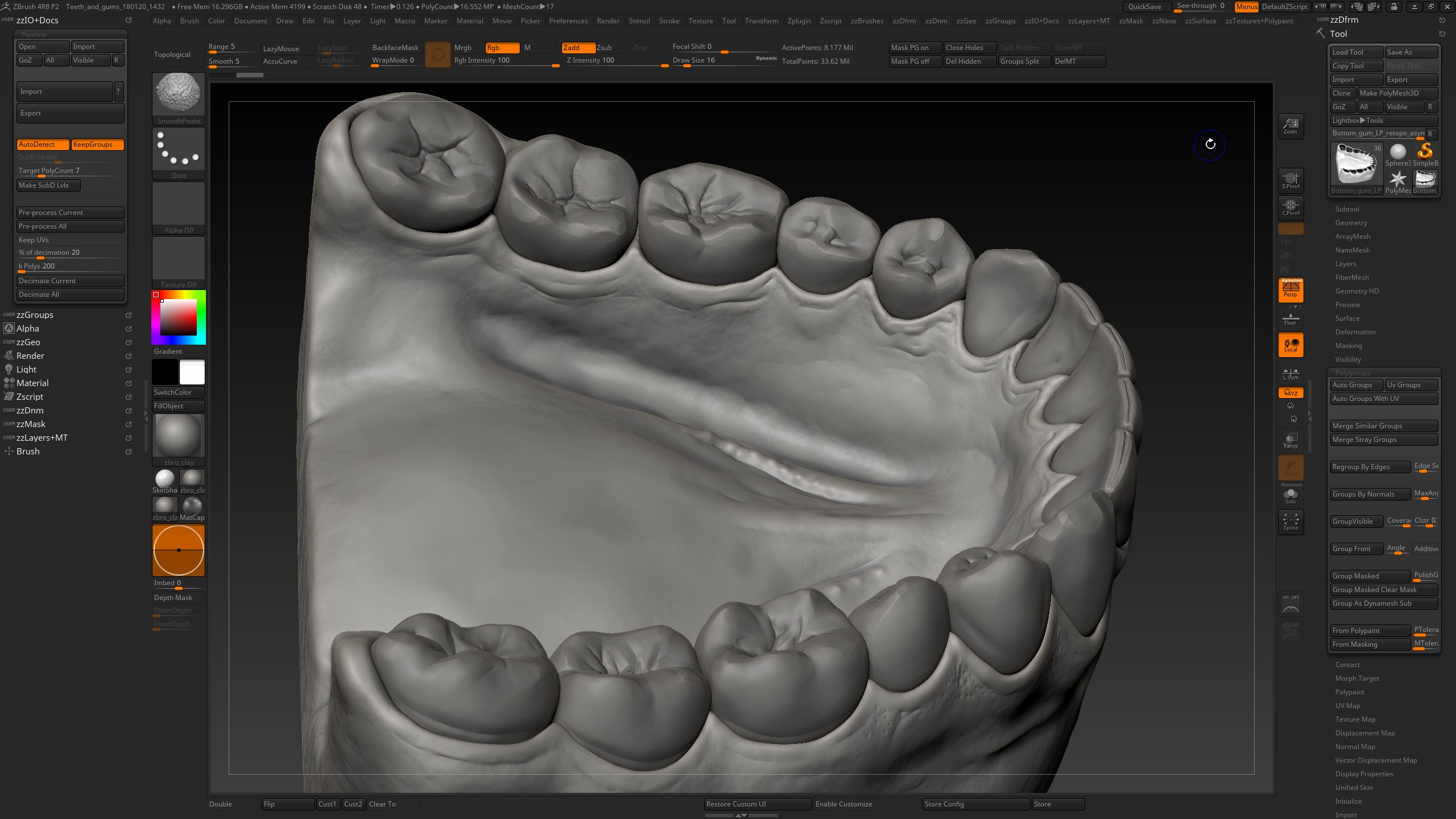
Task: Click the Bottom_gum_LP tool thumbnail
Action: [x=1356, y=164]
